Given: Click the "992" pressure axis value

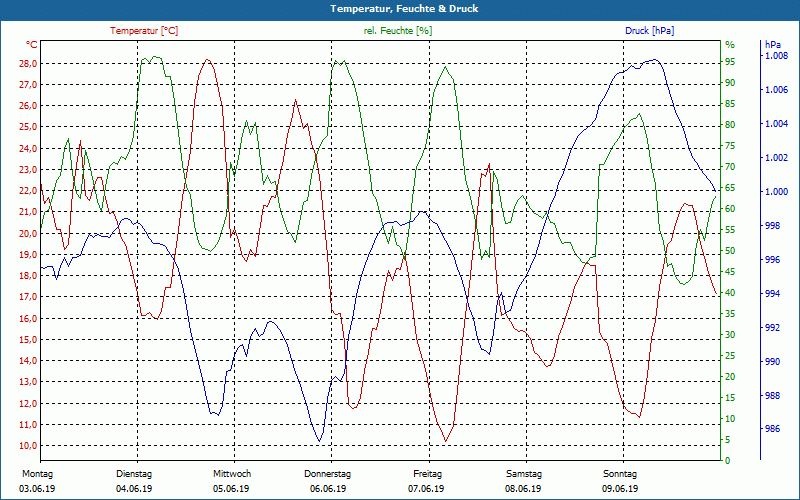Looking at the screenshot, I should (773, 328).
